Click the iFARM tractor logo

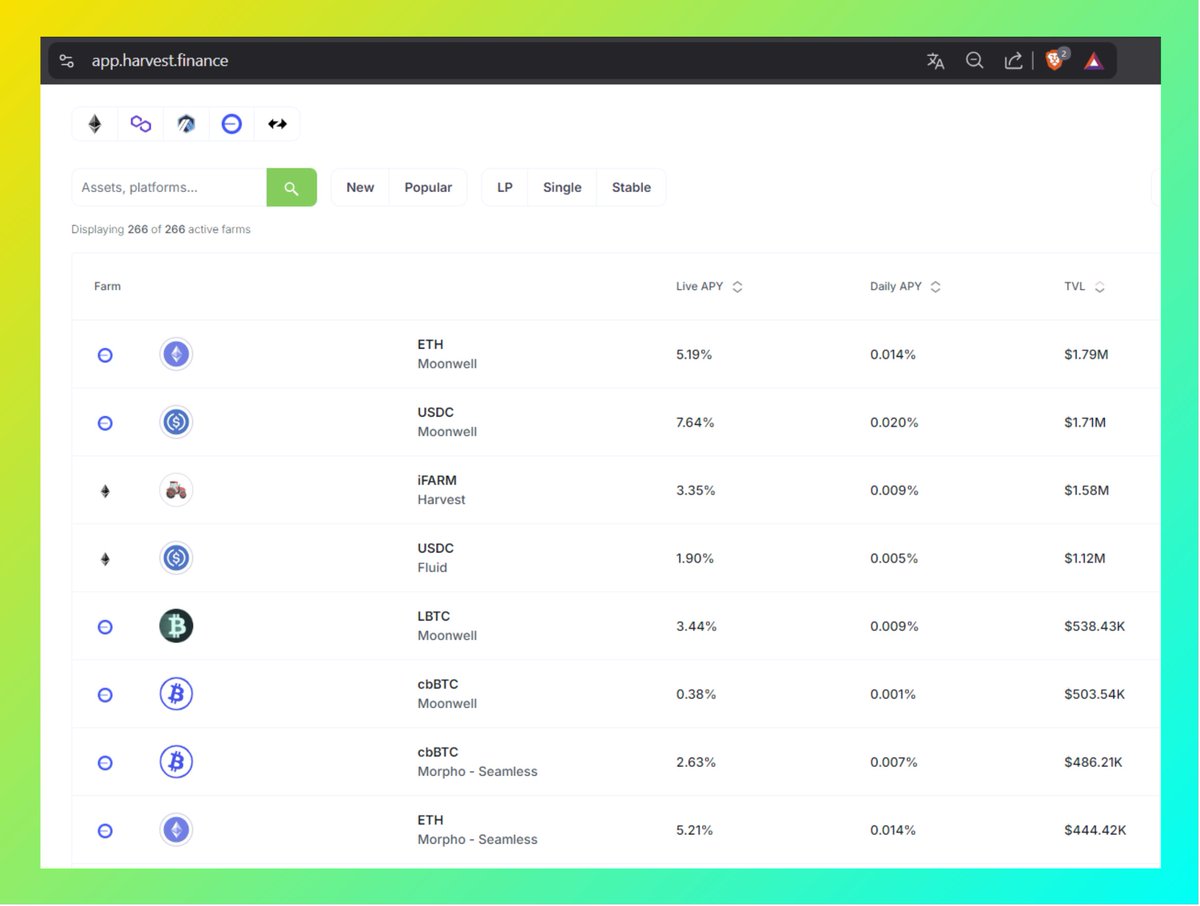click(176, 490)
